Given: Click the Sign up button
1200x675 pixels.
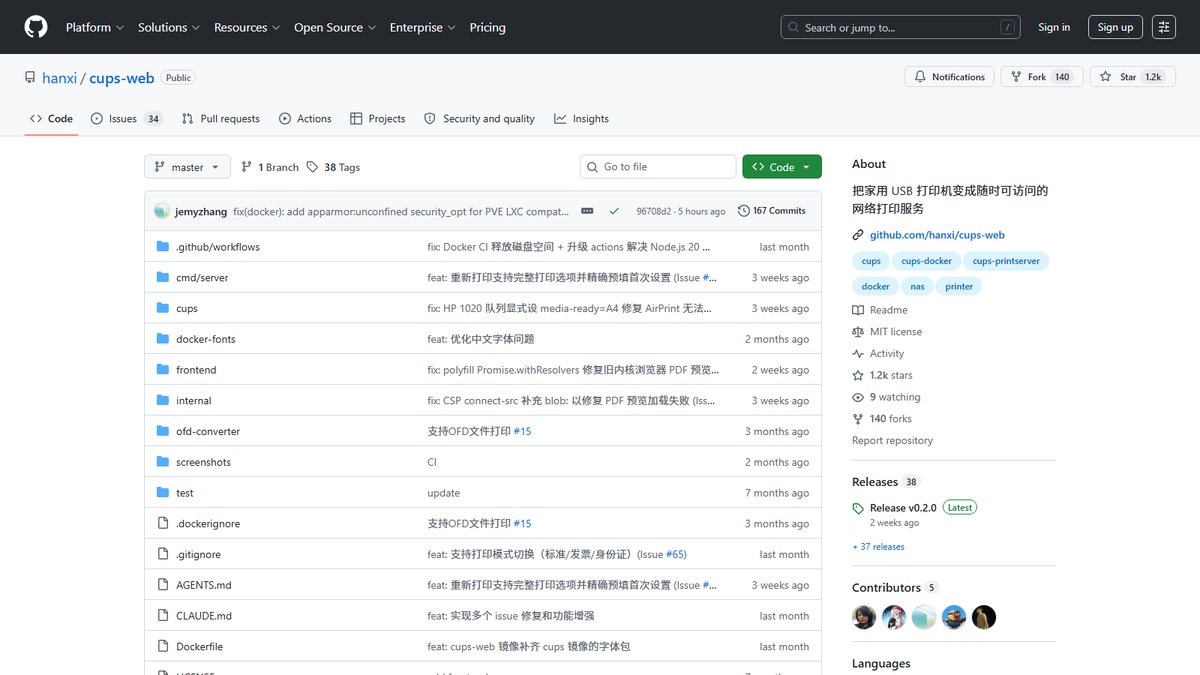Looking at the screenshot, I should click(x=1115, y=27).
